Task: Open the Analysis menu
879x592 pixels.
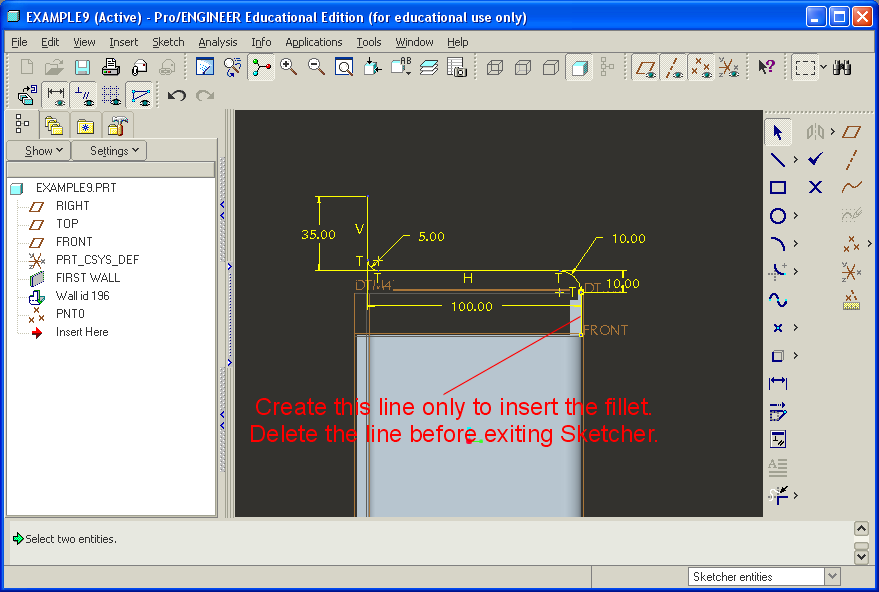Action: pyautogui.click(x=217, y=42)
